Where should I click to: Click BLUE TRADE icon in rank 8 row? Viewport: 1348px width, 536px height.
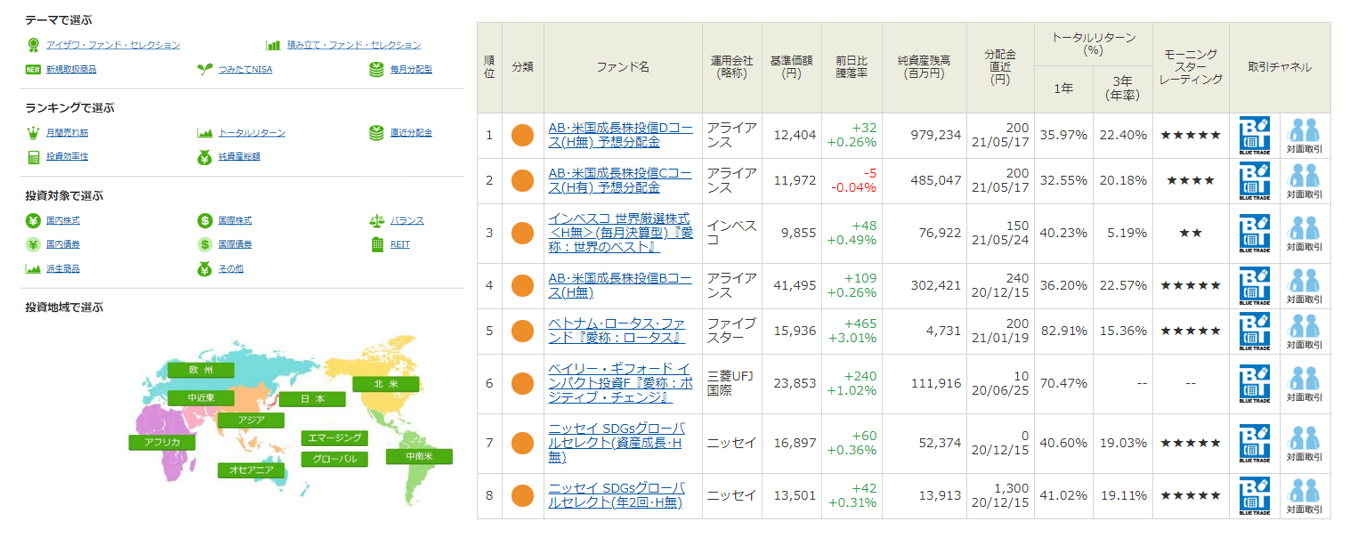pos(1254,496)
